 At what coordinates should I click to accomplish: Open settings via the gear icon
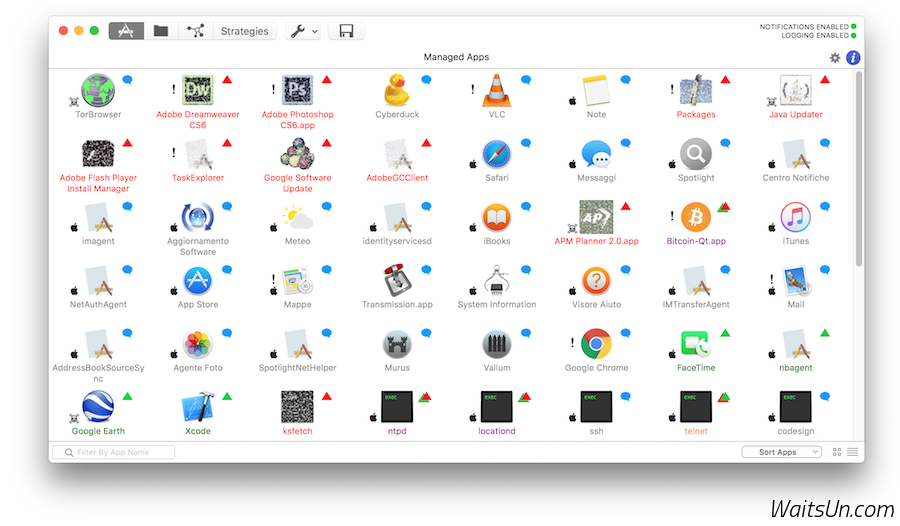point(835,58)
